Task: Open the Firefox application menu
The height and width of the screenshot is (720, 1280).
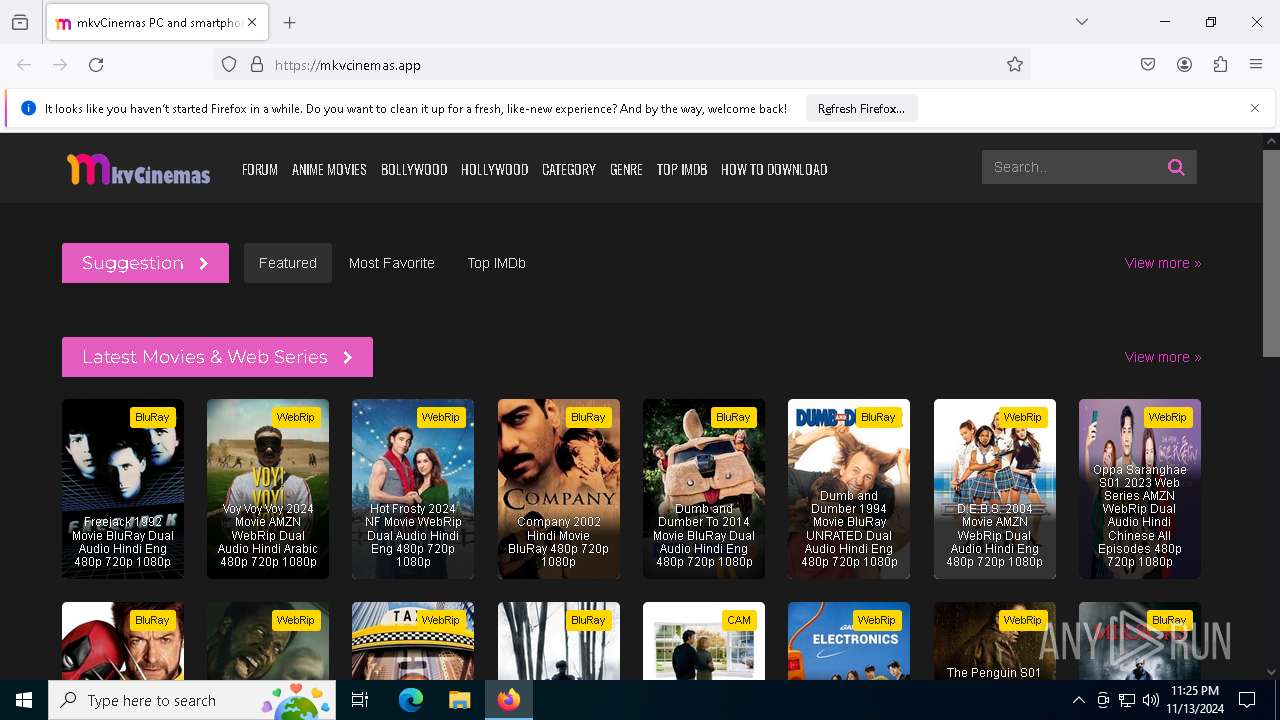Action: 1256,65
